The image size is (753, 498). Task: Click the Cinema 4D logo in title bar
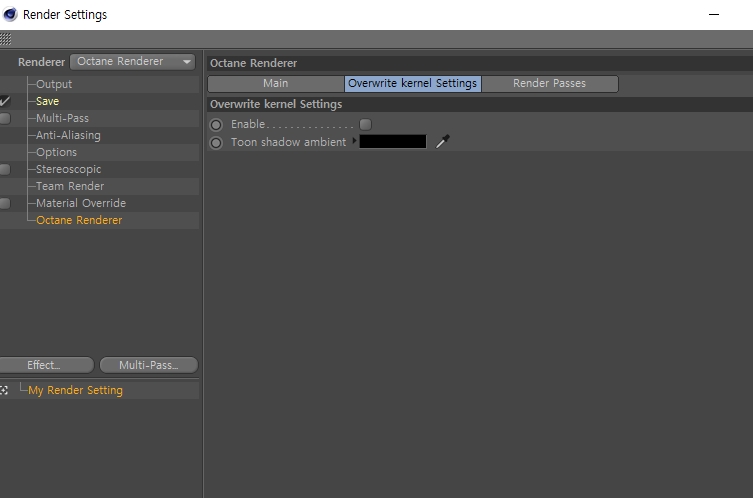pyautogui.click(x=10, y=14)
